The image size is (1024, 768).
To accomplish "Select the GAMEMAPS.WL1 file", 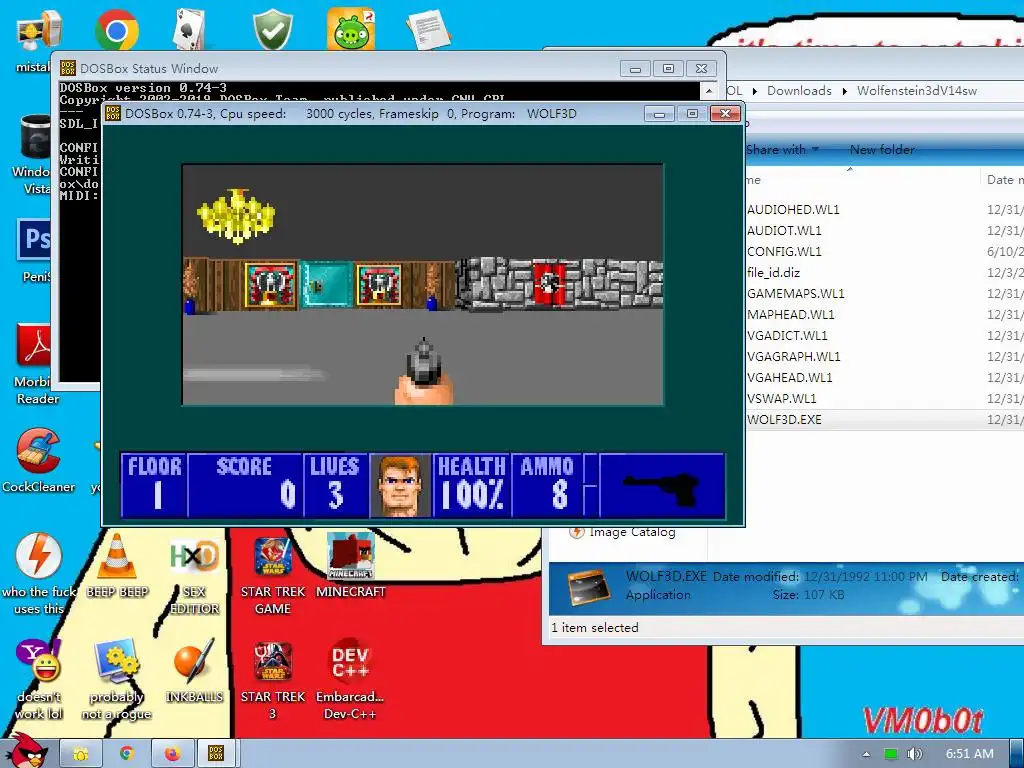I will click(x=795, y=293).
